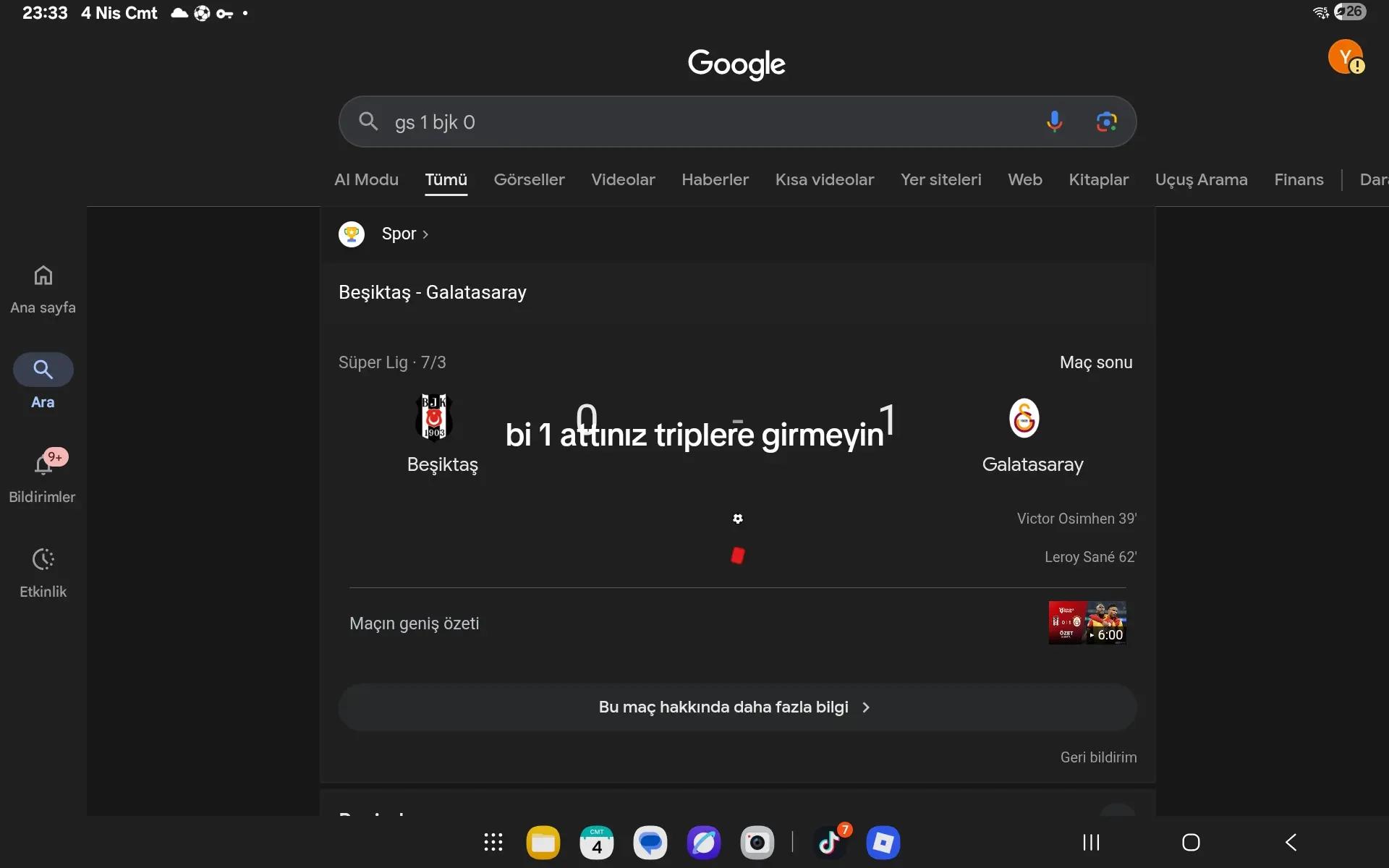
Task: Go to Ana sayfa in sidebar
Action: [43, 290]
